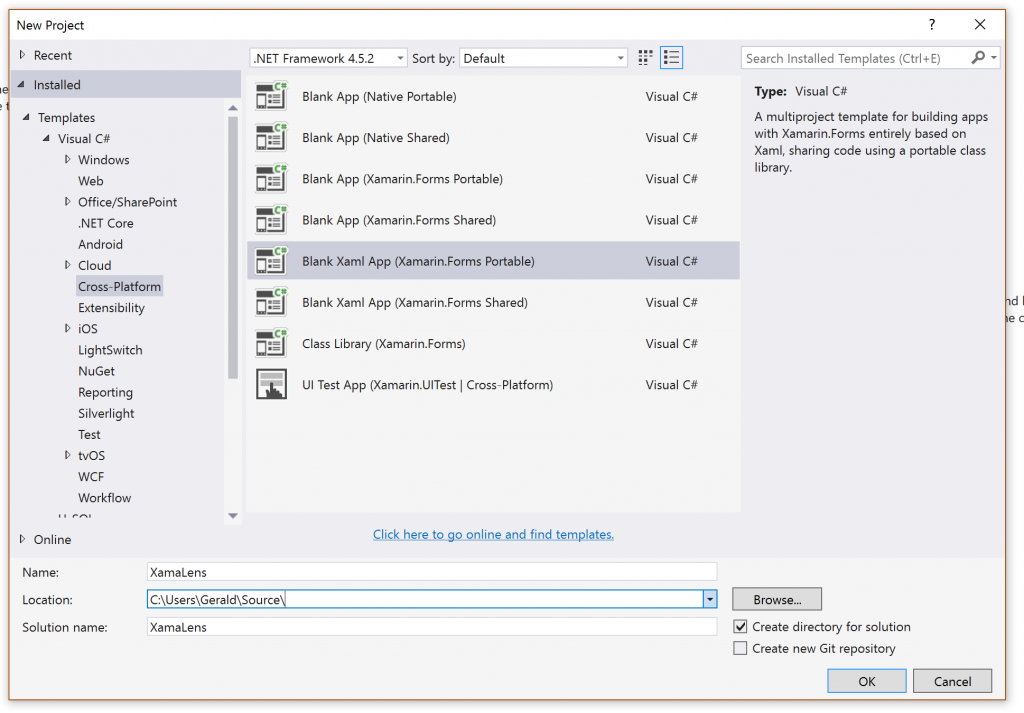The width and height of the screenshot is (1024, 713).
Task: Expand the Online templates section
Action: click(23, 539)
